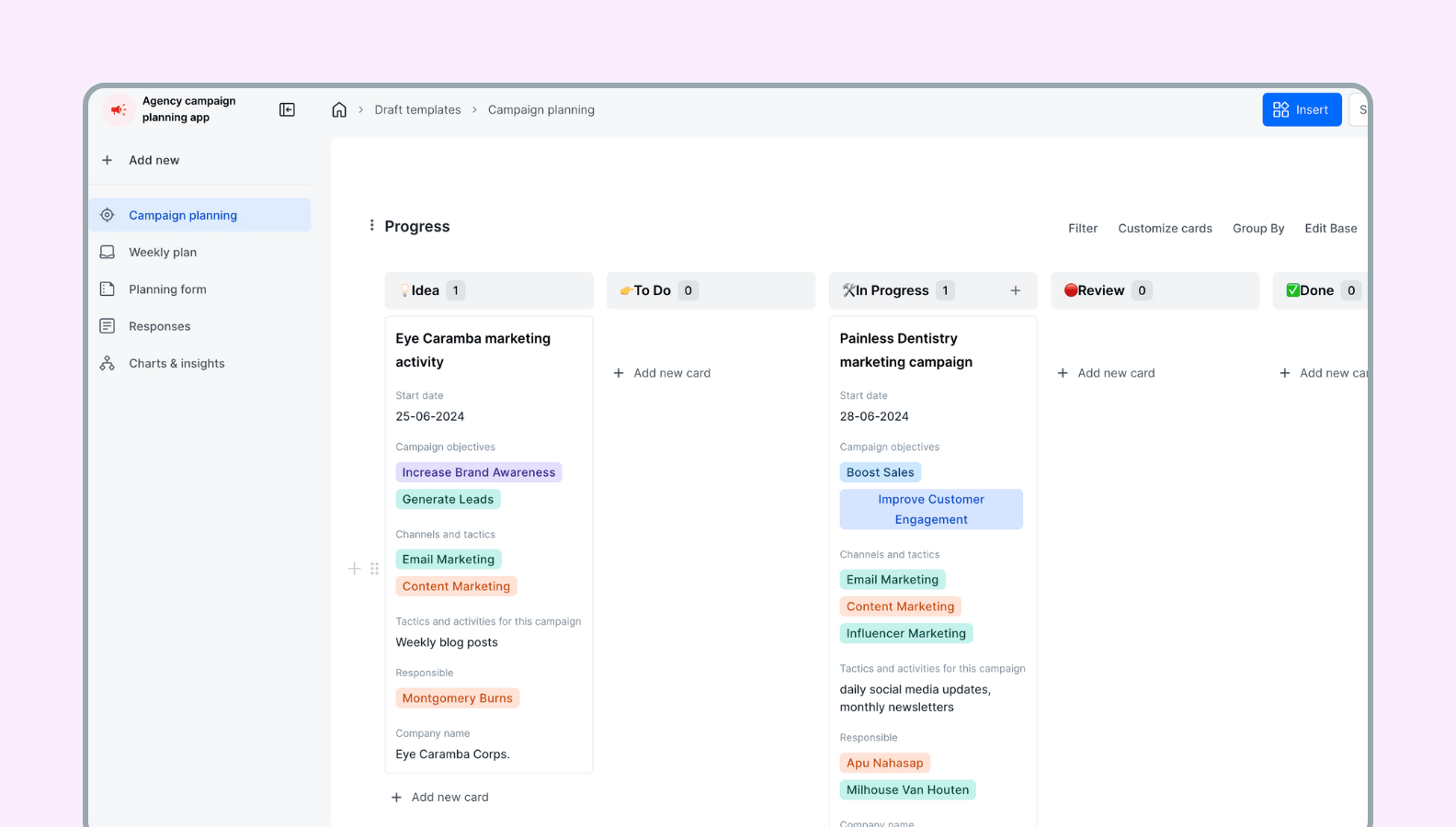
Task: Click Draft templates breadcrumb
Action: pyautogui.click(x=417, y=109)
